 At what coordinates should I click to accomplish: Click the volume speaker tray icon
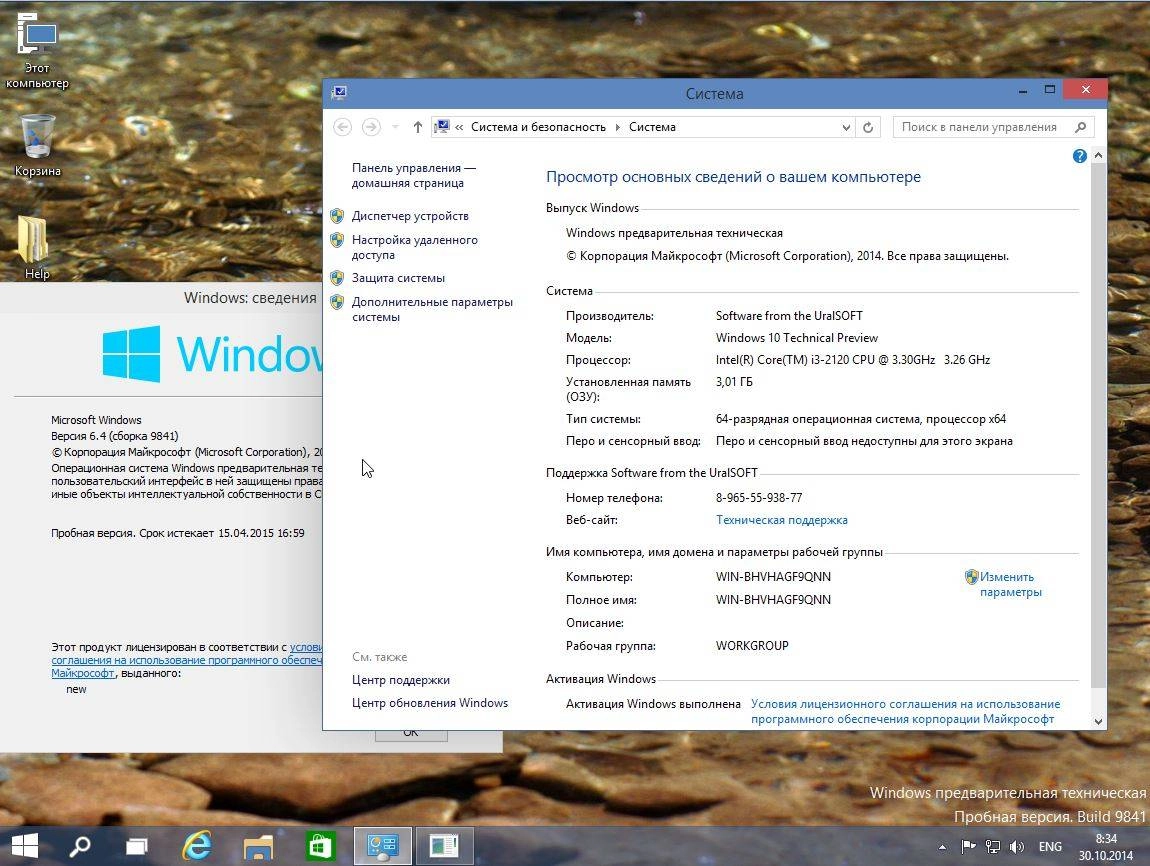pos(1017,847)
